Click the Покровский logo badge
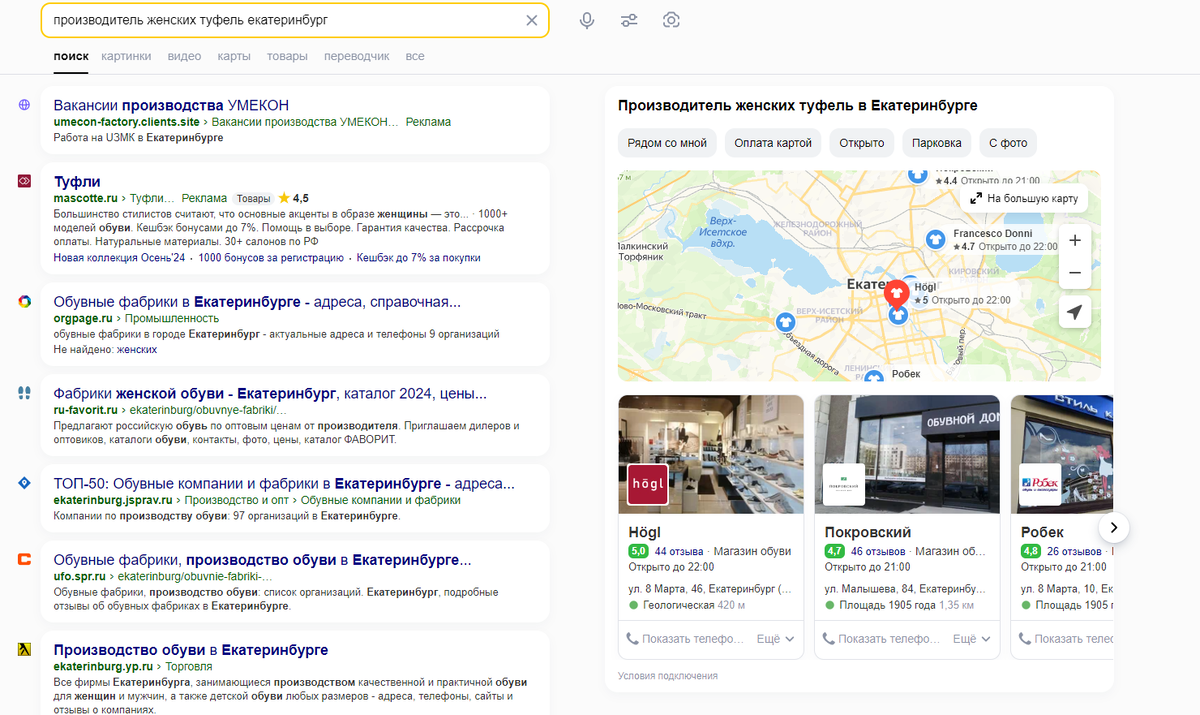 tap(843, 484)
